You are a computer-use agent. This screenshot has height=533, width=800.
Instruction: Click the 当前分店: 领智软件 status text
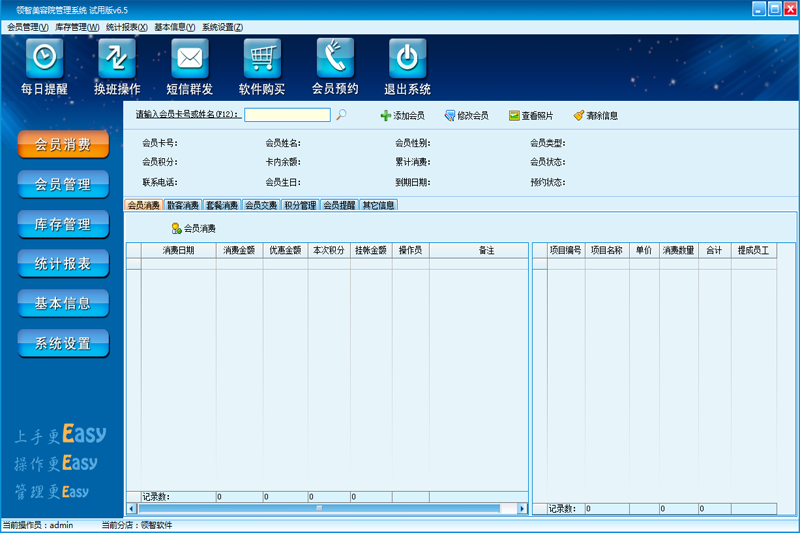(x=137, y=525)
